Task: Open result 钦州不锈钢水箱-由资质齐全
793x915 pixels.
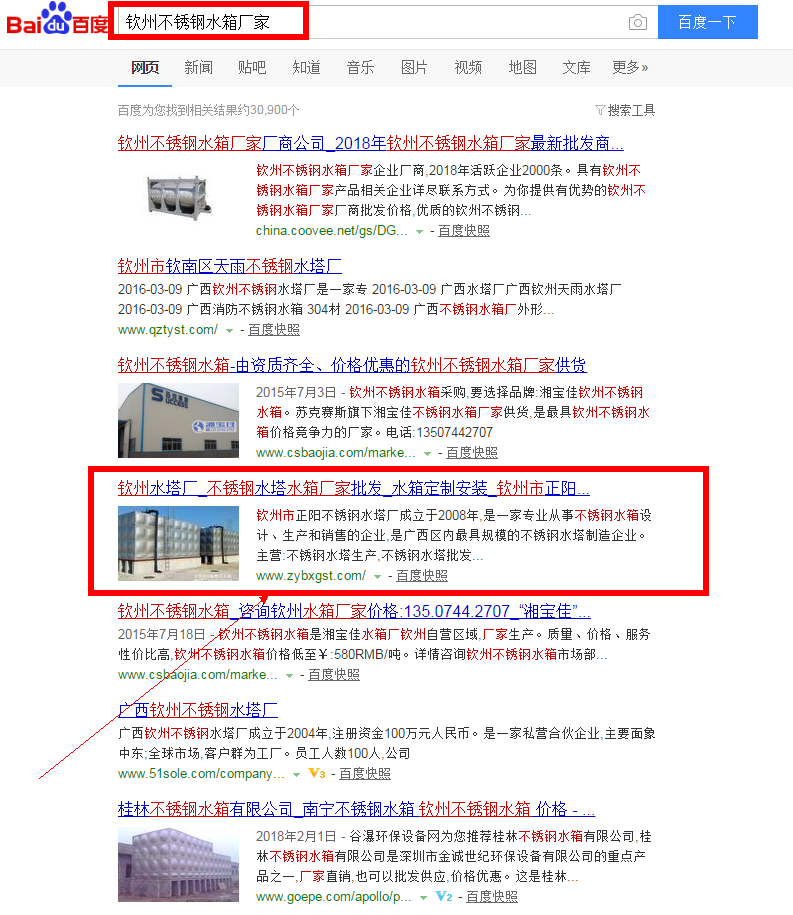Action: 352,365
